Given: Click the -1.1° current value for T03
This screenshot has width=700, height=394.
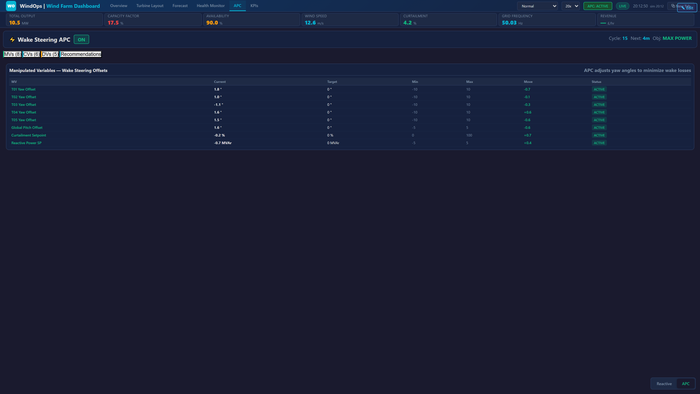Looking at the screenshot, I should coord(218,104).
